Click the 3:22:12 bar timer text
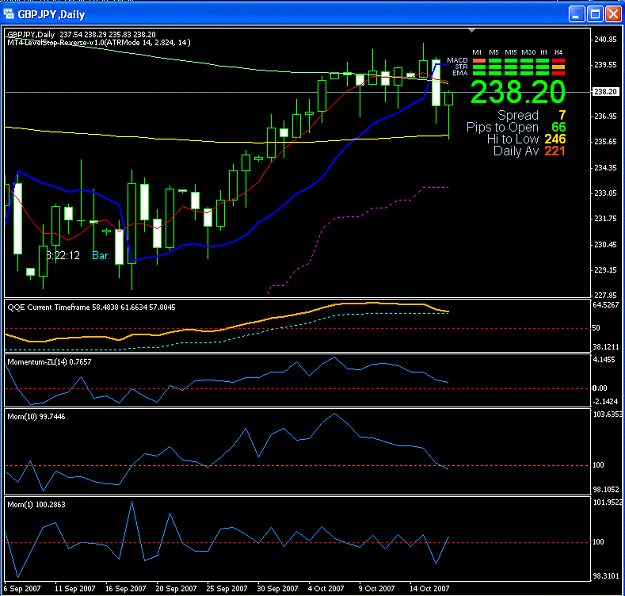625x596 pixels. tap(63, 255)
